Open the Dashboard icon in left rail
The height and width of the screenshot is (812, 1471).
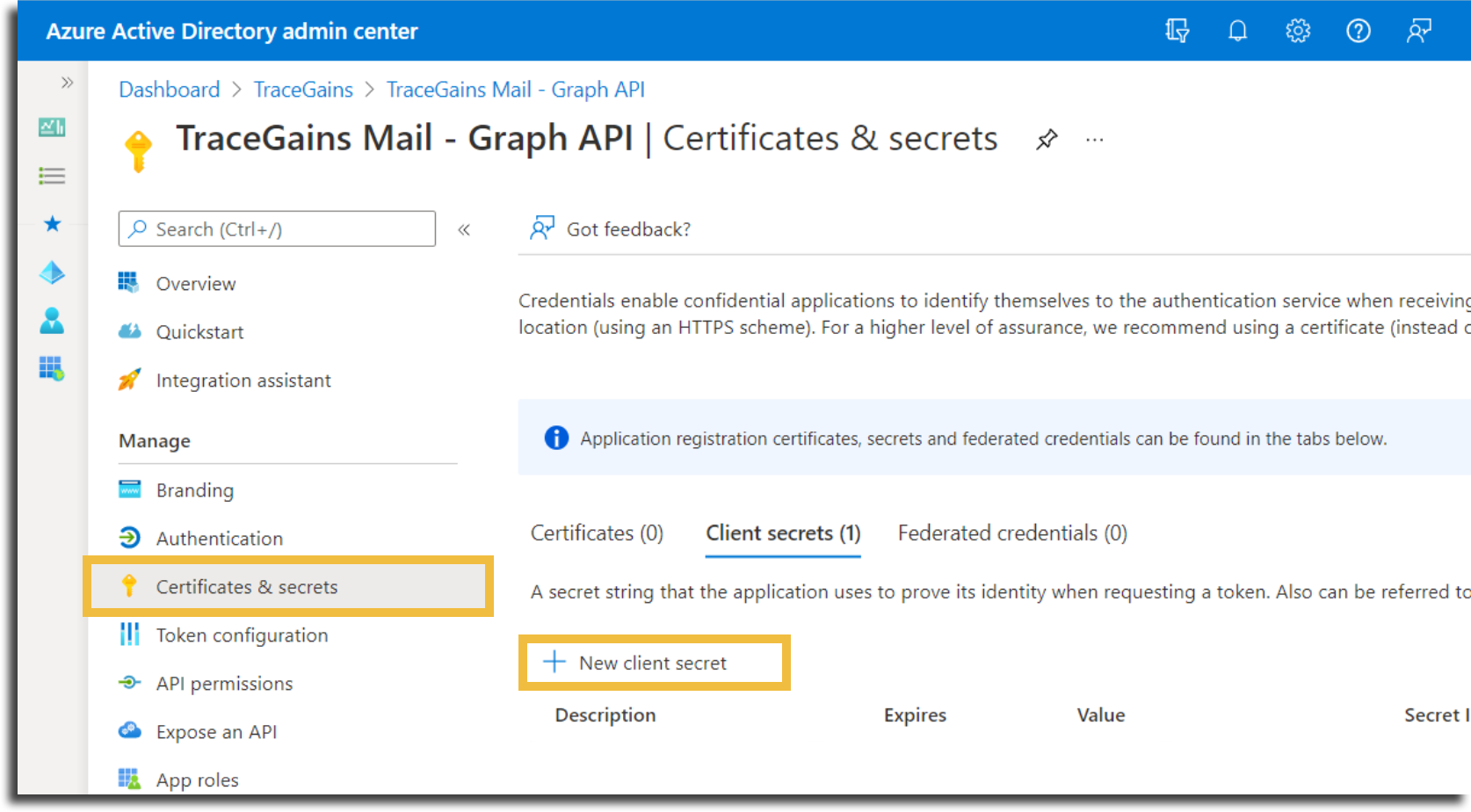(x=52, y=127)
